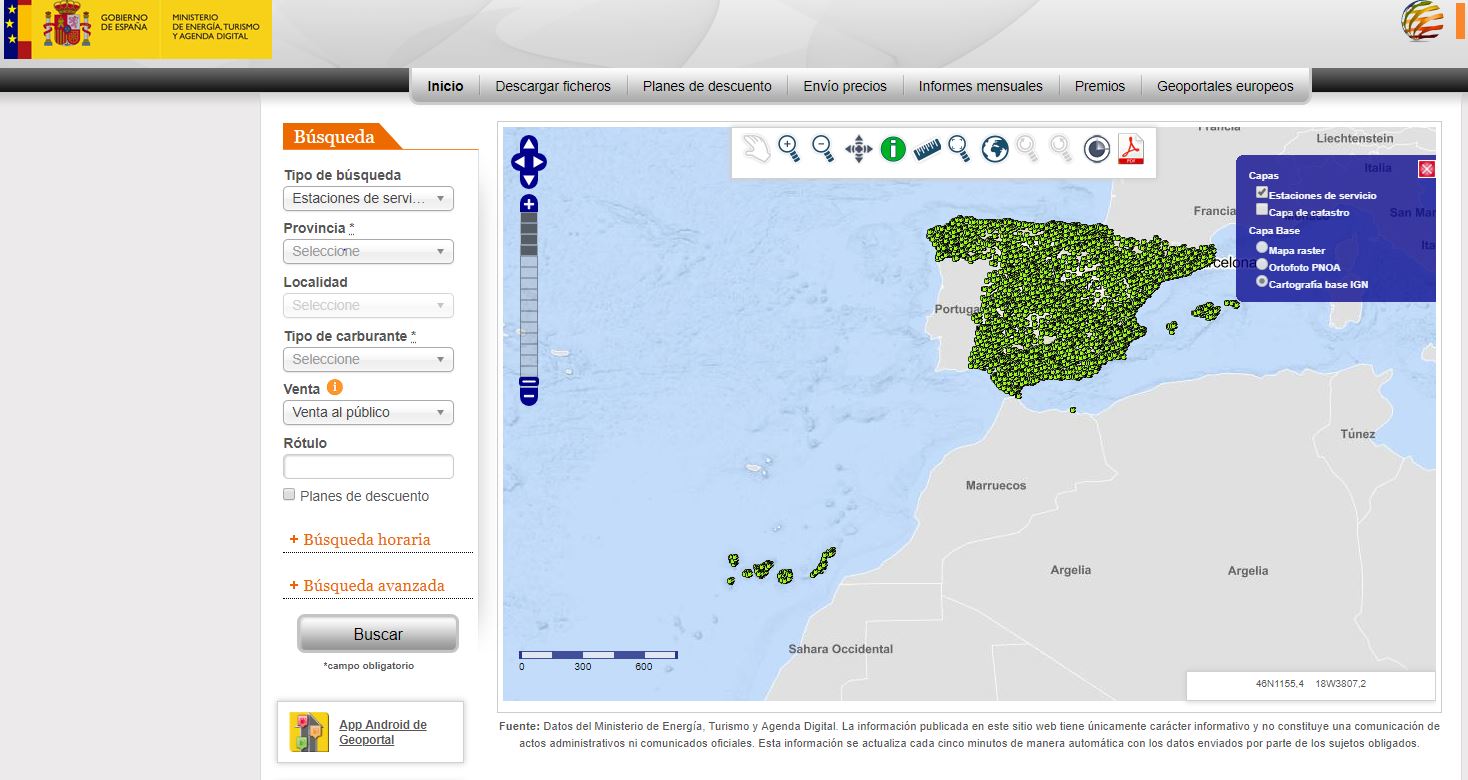Viewport: 1468px width, 780px height.
Task: Select the four-arrow move map tool
Action: click(x=858, y=150)
